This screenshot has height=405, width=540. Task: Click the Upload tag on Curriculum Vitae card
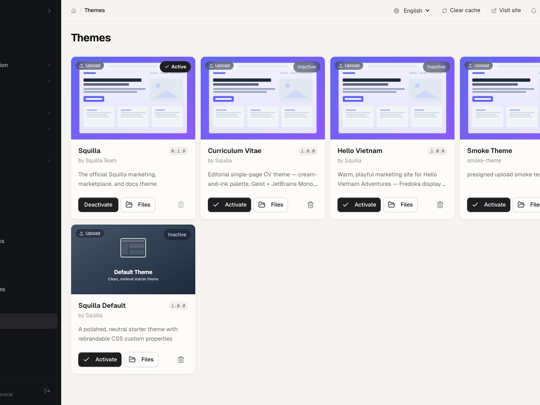point(219,65)
